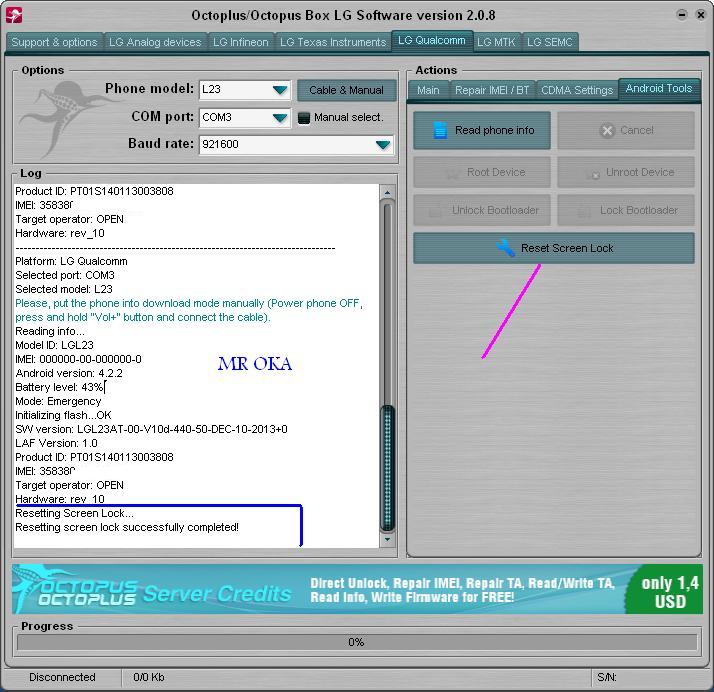Image resolution: width=714 pixels, height=692 pixels.
Task: Click the Octoplus app logo icon
Action: coord(14,15)
